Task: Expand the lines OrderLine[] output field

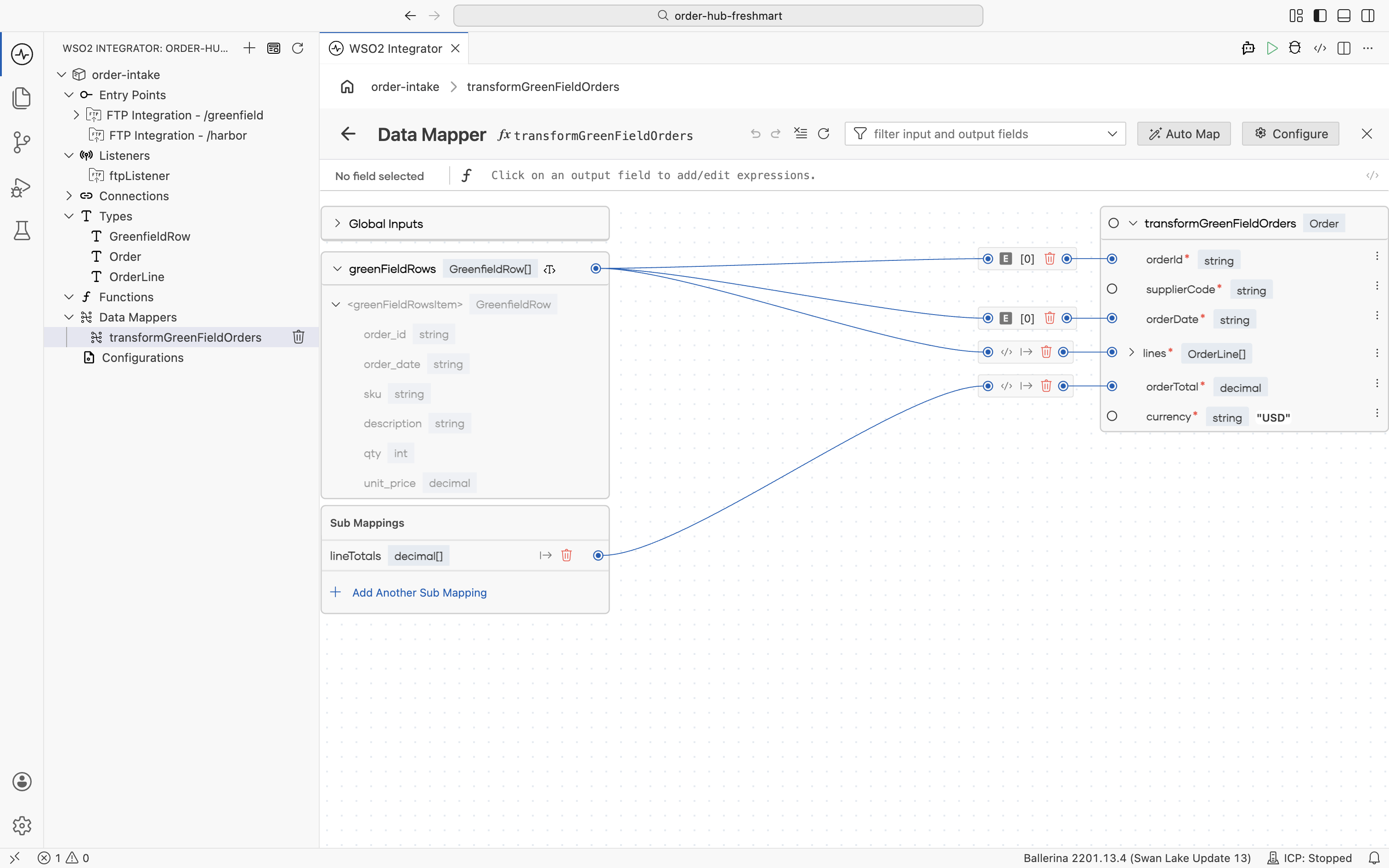Action: (x=1131, y=353)
